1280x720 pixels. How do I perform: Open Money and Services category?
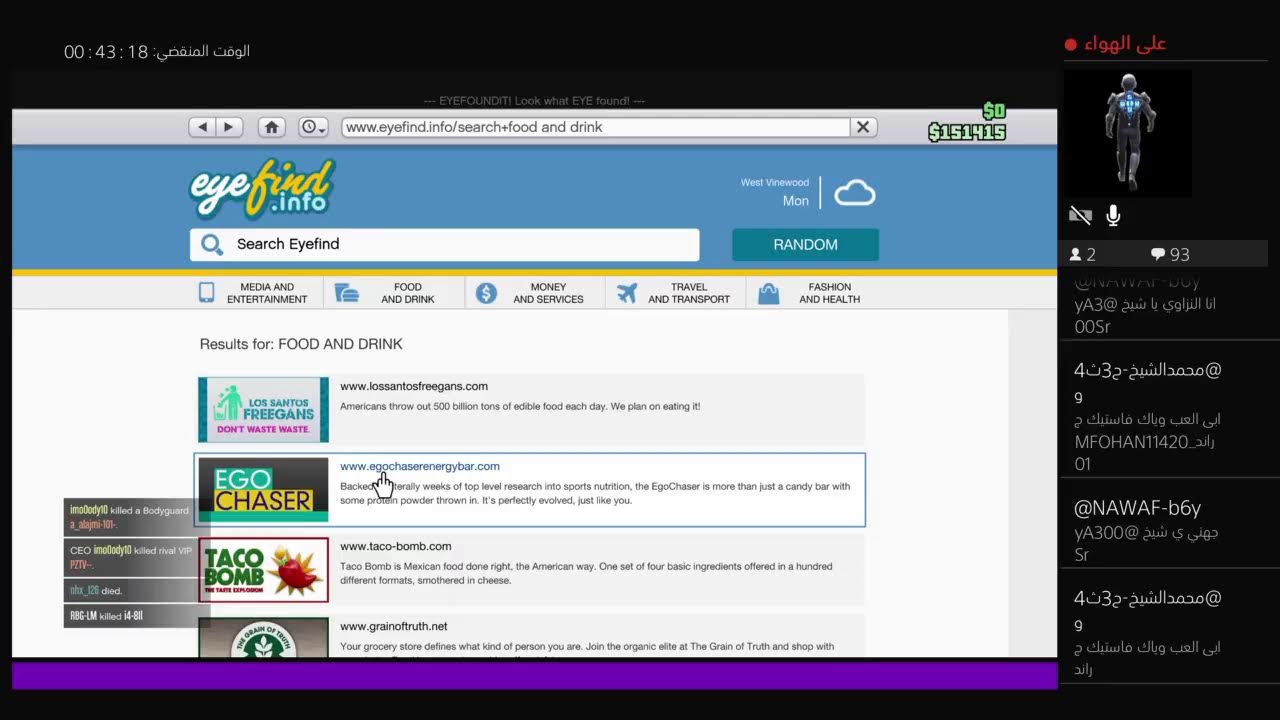click(535, 293)
